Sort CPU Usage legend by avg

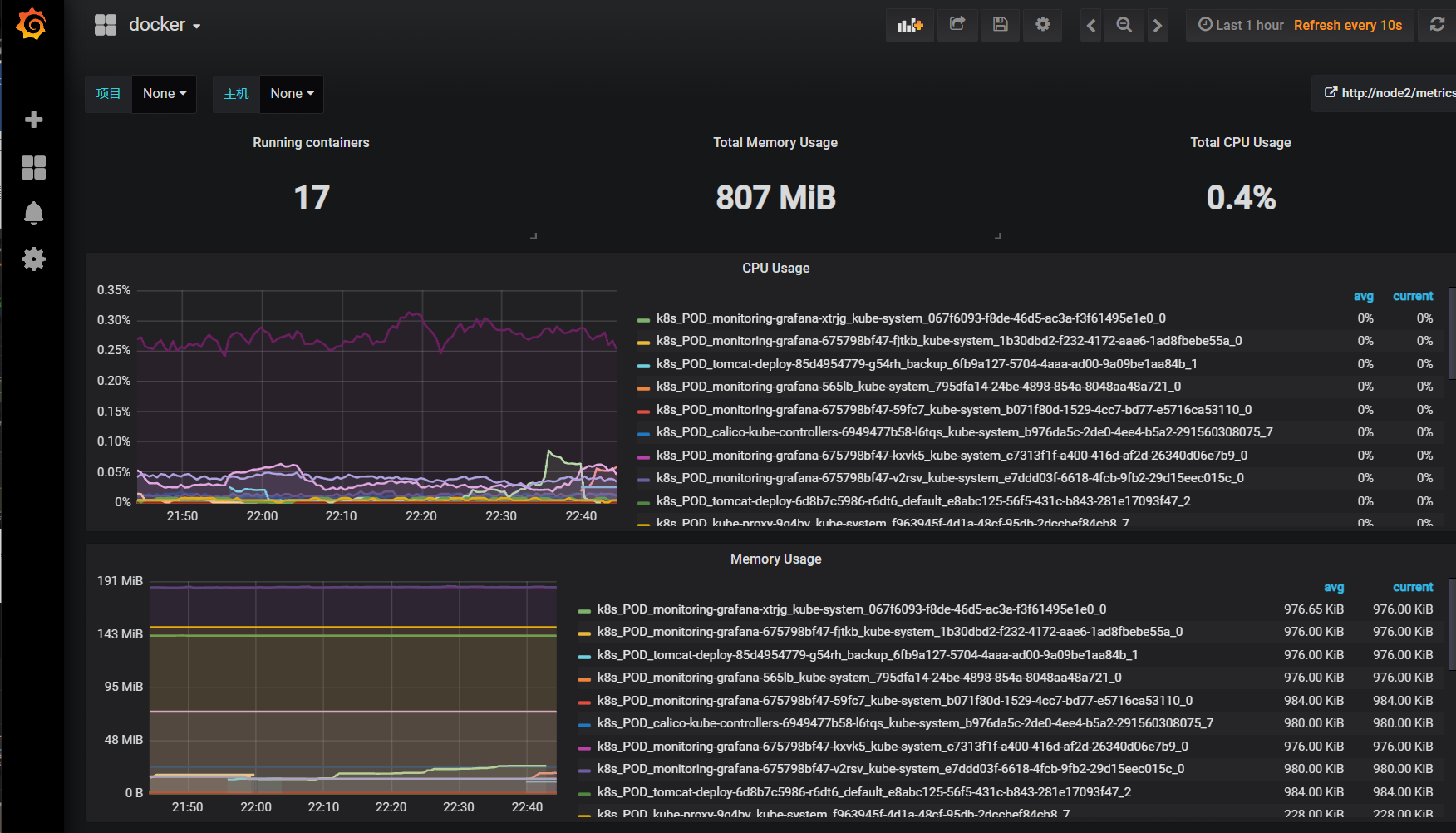(x=1363, y=297)
